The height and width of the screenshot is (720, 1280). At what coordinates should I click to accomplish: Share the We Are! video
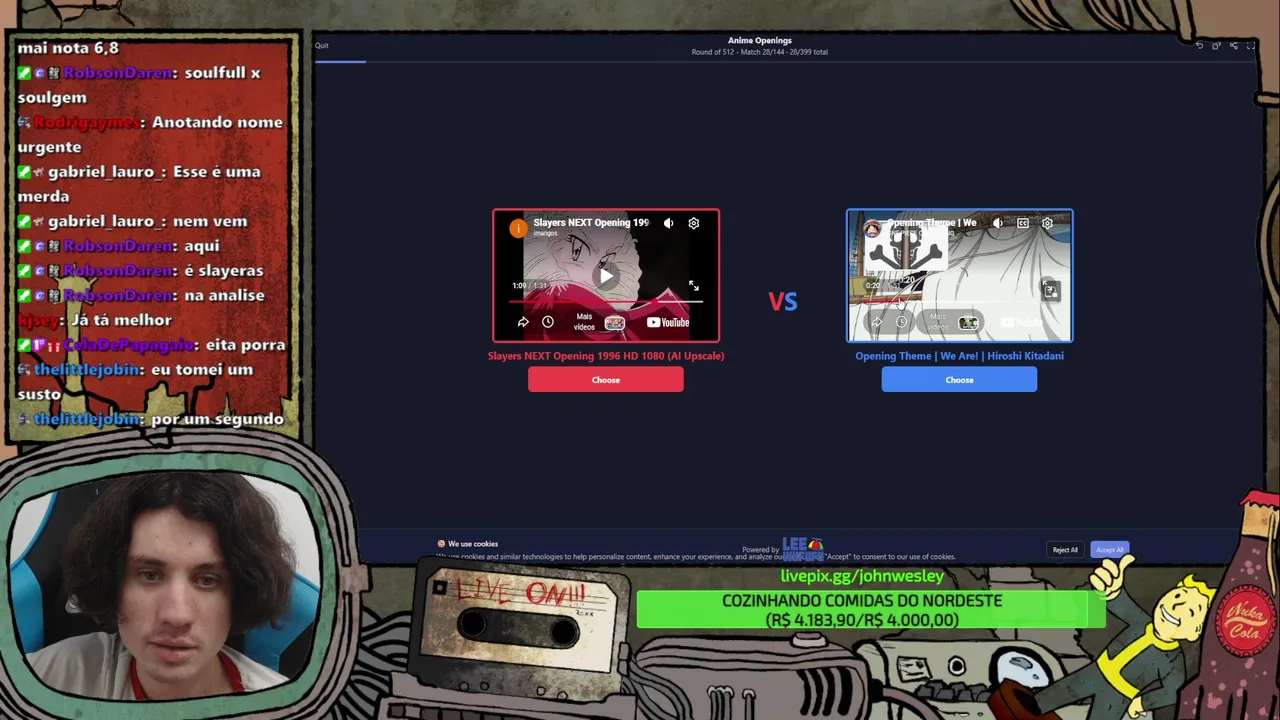[x=877, y=322]
